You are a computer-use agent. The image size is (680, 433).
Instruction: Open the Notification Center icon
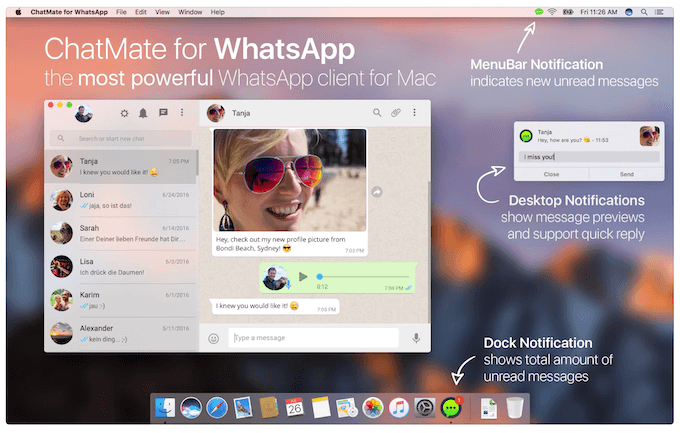pyautogui.click(x=659, y=12)
